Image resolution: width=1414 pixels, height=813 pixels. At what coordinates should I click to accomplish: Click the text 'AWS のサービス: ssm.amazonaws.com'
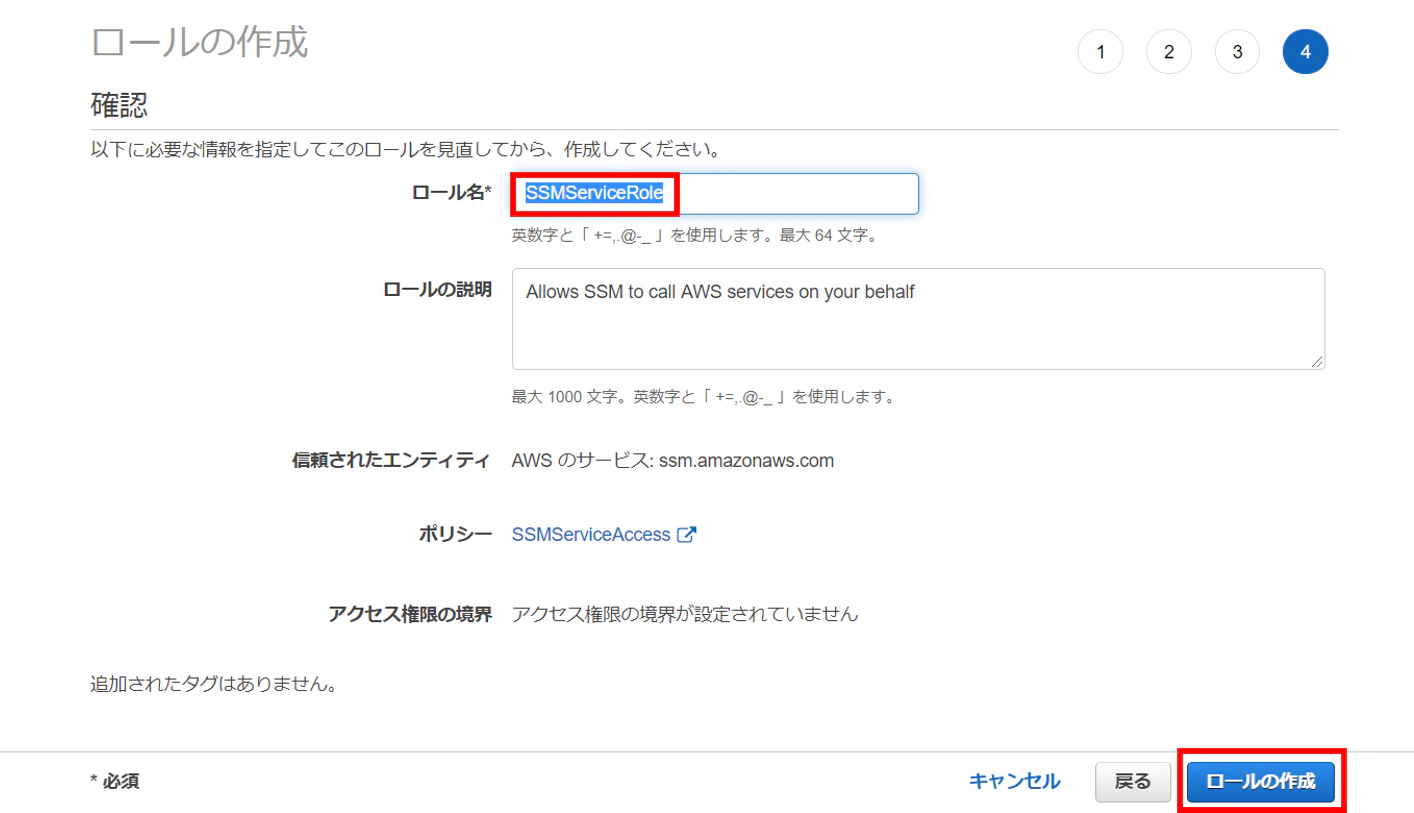[x=673, y=461]
